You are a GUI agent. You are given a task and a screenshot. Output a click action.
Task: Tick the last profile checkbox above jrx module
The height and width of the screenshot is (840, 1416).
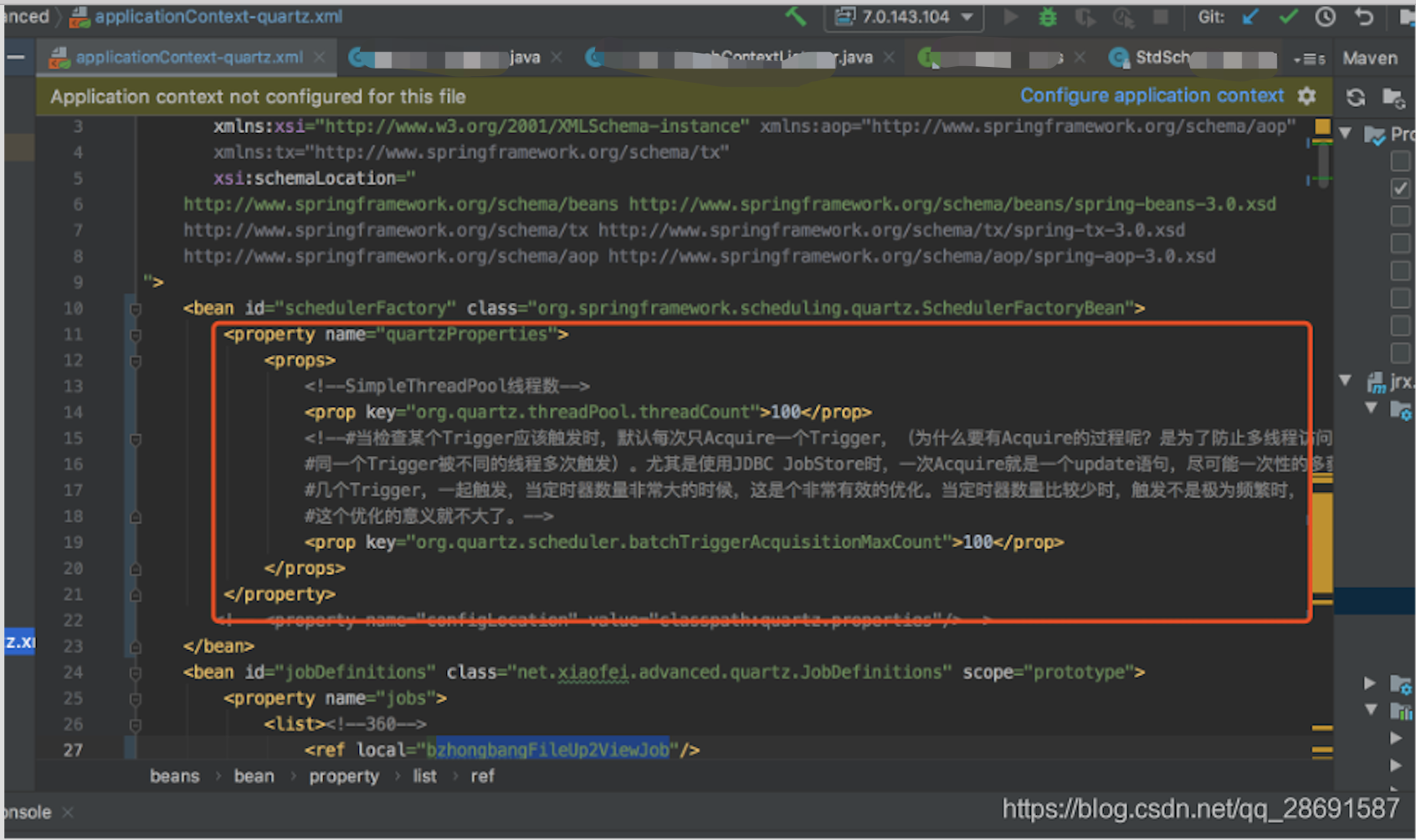click(1400, 352)
